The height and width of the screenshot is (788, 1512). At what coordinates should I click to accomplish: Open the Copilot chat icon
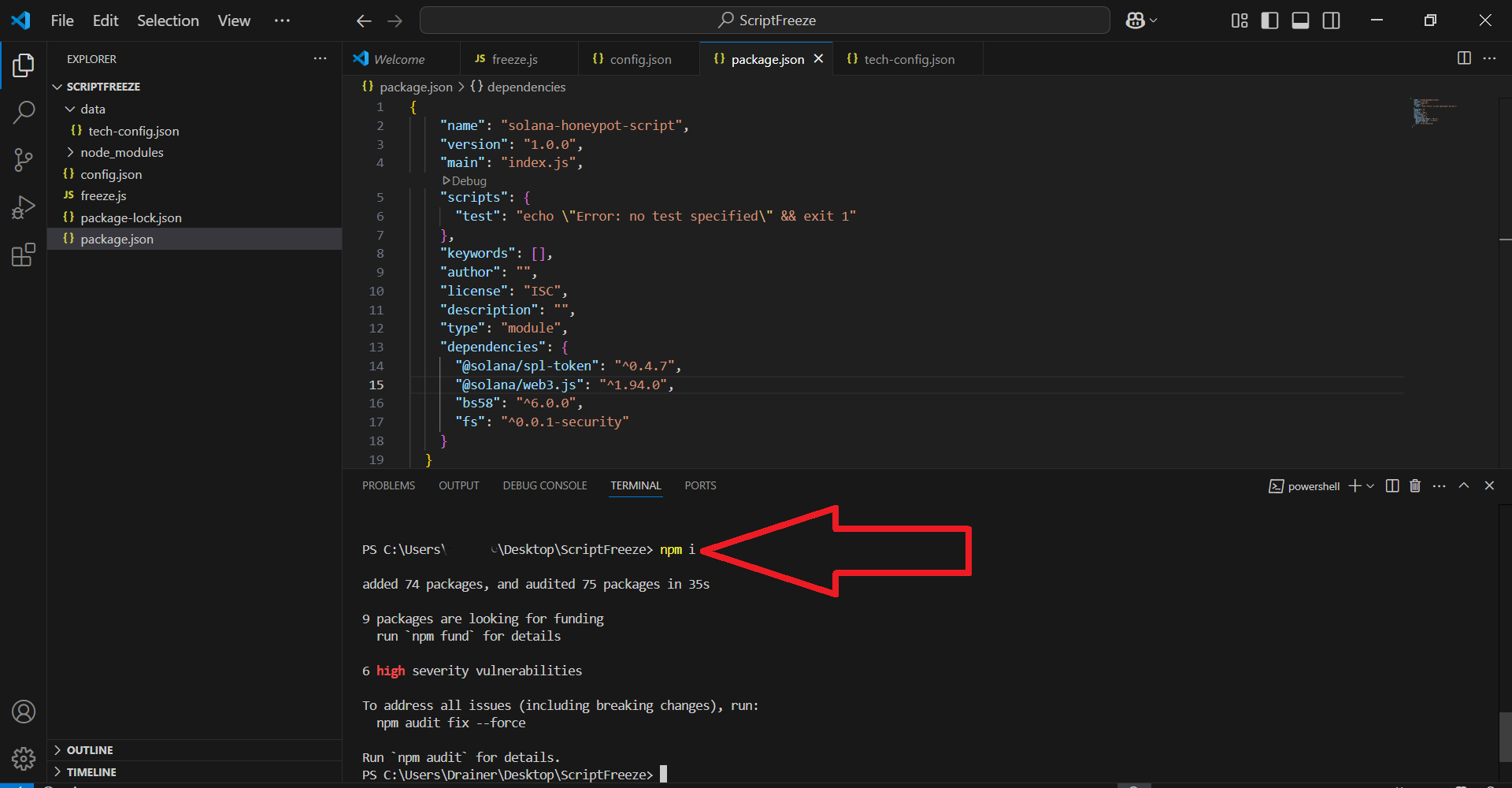1135,20
